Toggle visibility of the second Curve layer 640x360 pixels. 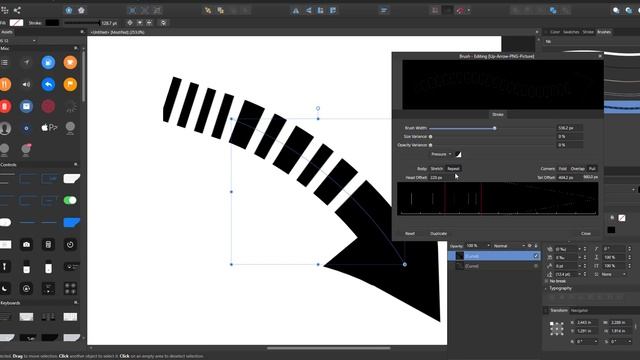coord(536,266)
